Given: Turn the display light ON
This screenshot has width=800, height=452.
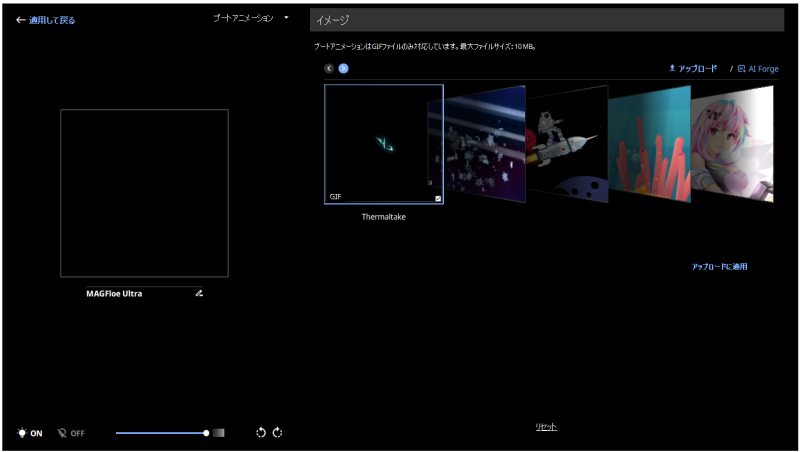Looking at the screenshot, I should click(30, 433).
